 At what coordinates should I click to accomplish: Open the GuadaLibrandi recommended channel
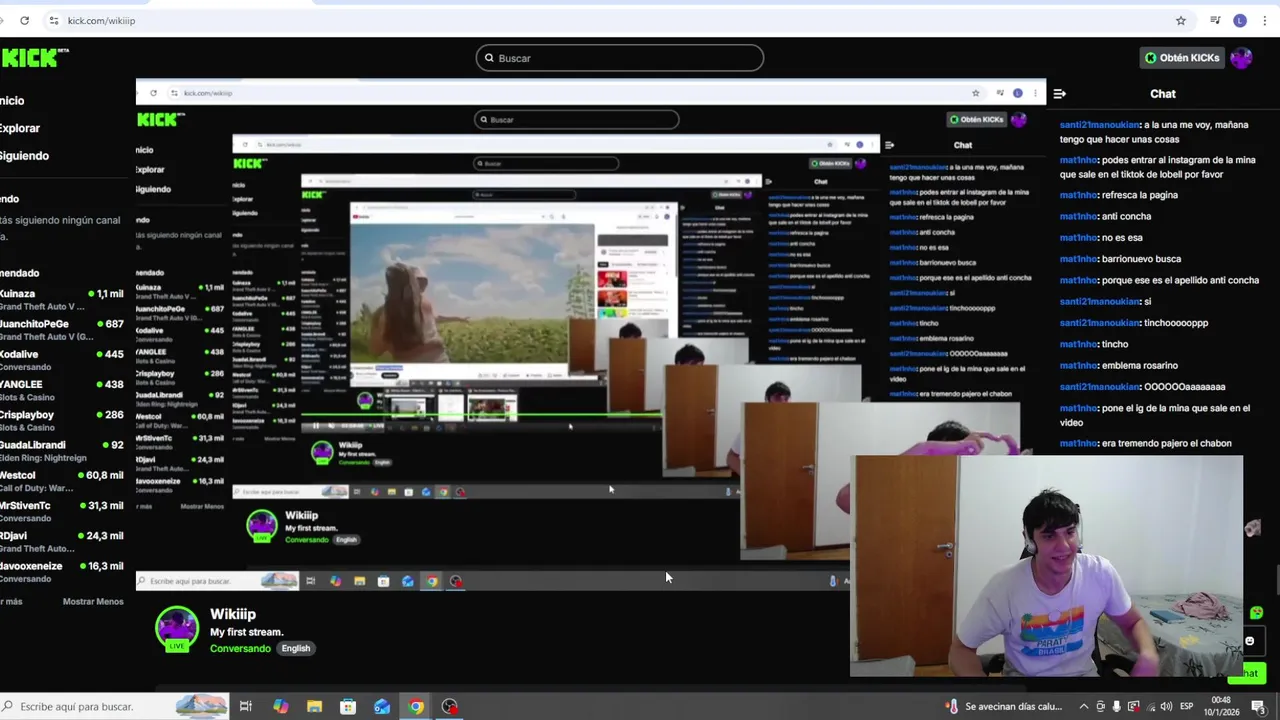(62, 451)
